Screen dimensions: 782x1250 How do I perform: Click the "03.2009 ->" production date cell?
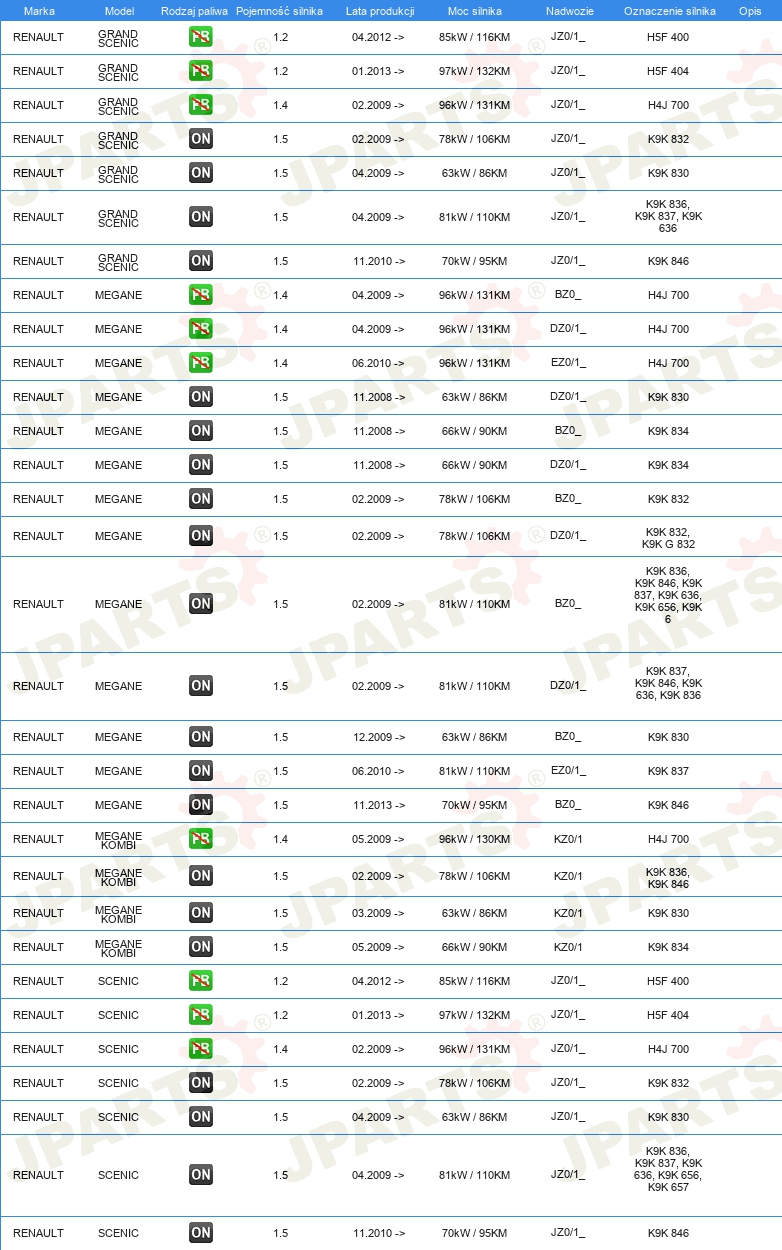(x=379, y=913)
